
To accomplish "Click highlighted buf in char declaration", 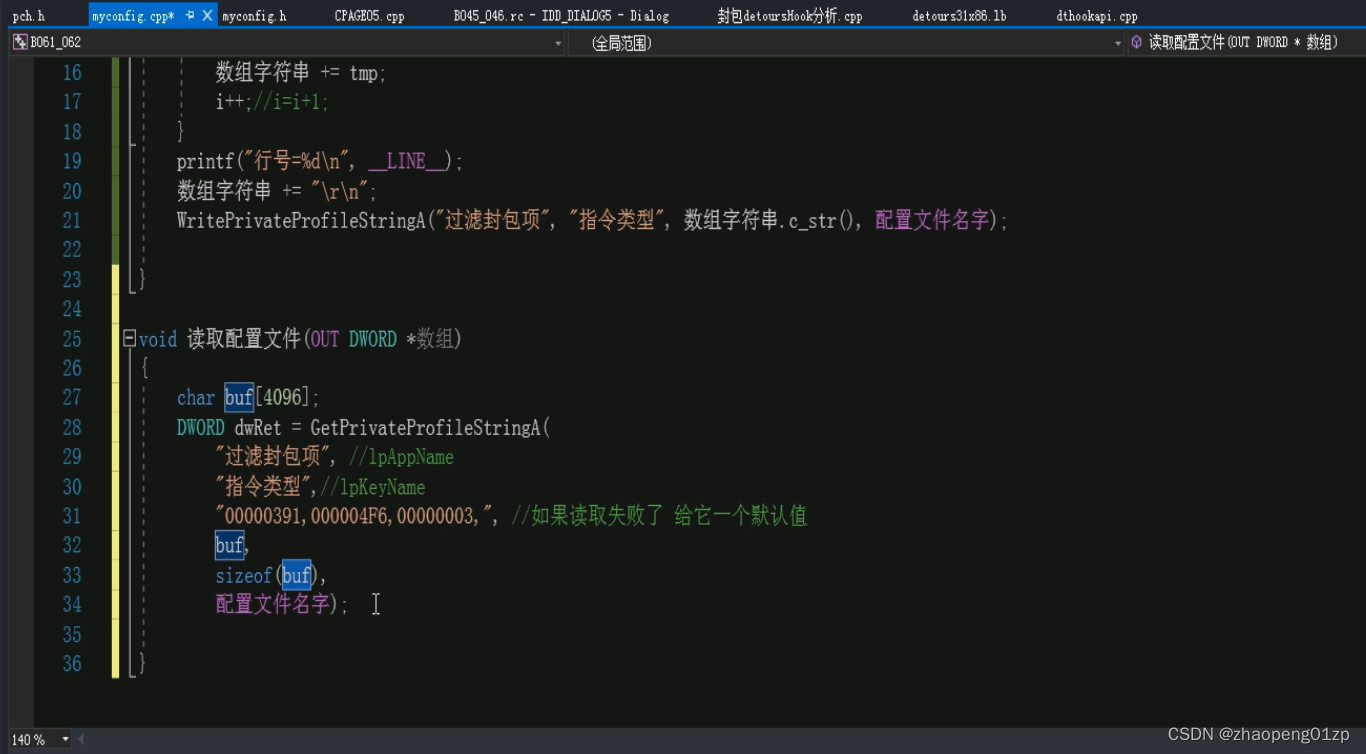I will [x=239, y=398].
